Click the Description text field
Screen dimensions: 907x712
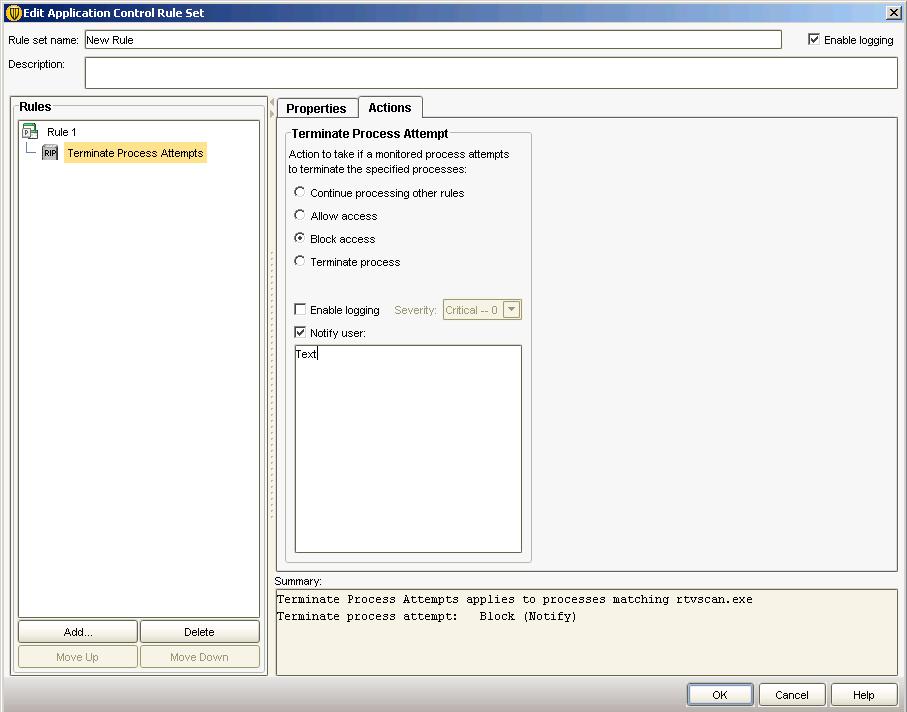(491, 73)
